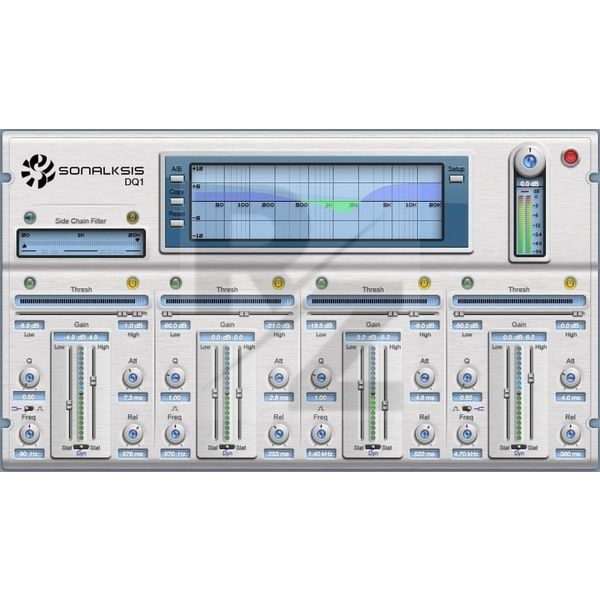Image resolution: width=600 pixels, height=600 pixels.
Task: Click the Freq knob showing 4.70 kHz
Action: click(x=467, y=434)
